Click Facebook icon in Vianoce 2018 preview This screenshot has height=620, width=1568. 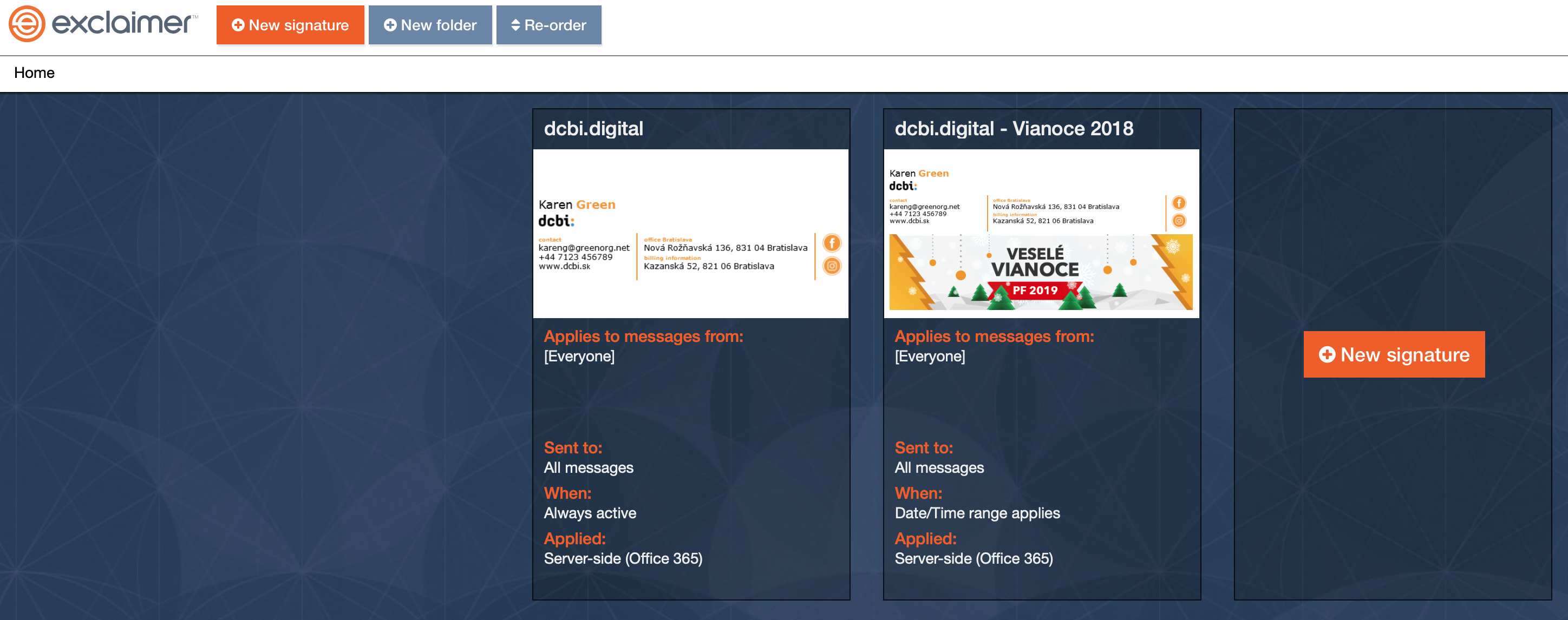pos(1178,203)
